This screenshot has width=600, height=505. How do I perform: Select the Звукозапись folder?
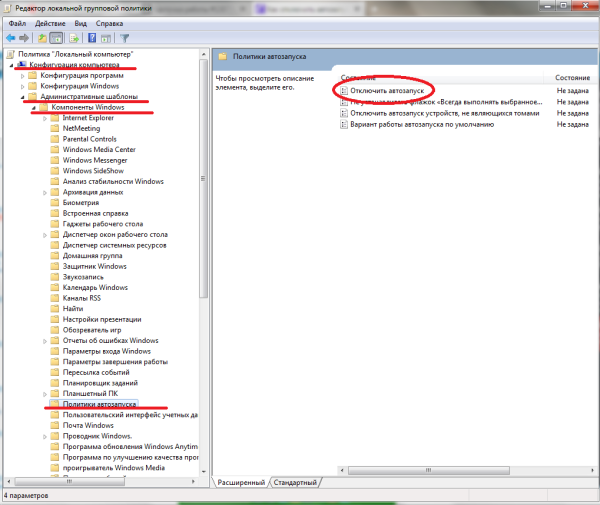pyautogui.click(x=83, y=277)
